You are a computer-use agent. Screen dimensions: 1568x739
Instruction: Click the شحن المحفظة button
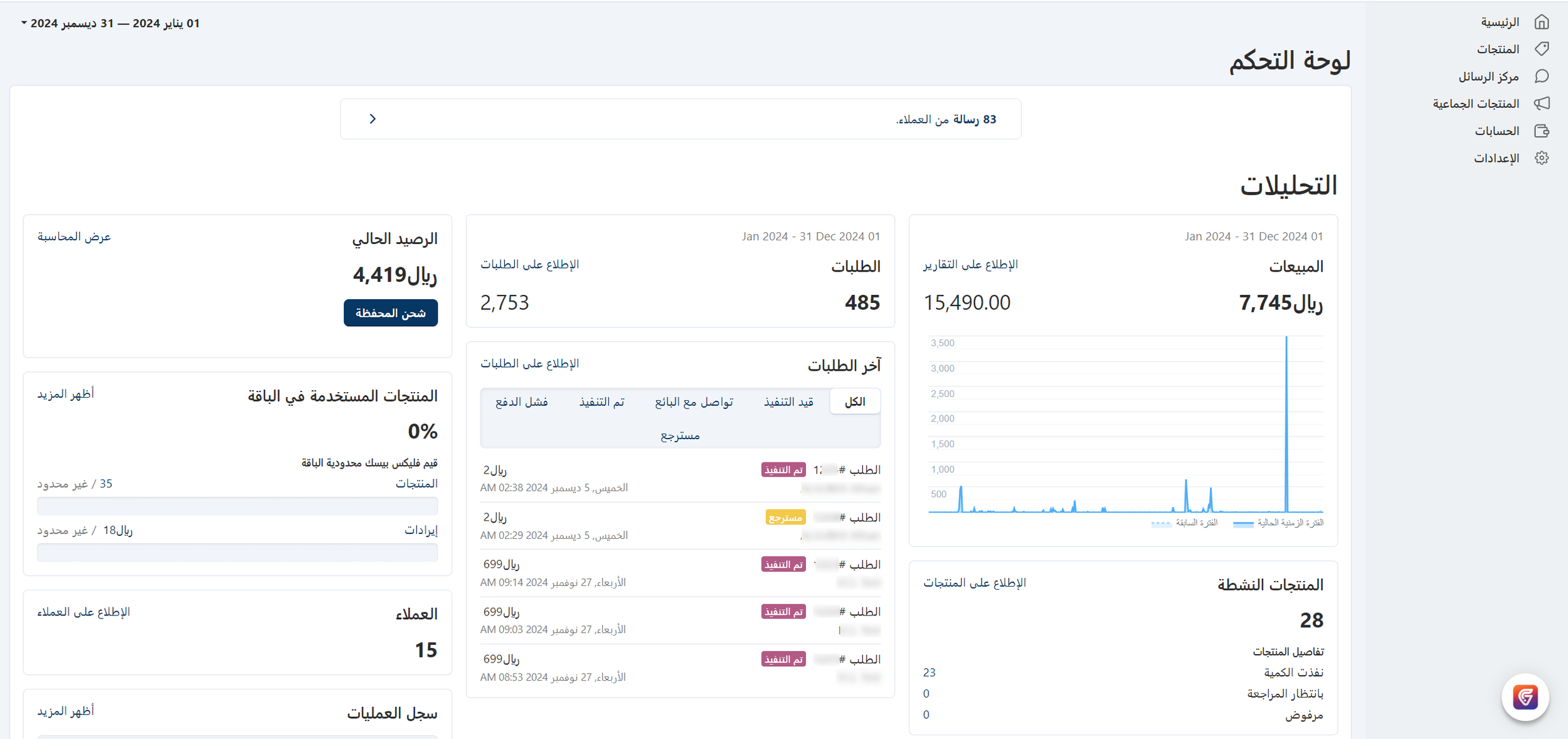tap(390, 313)
